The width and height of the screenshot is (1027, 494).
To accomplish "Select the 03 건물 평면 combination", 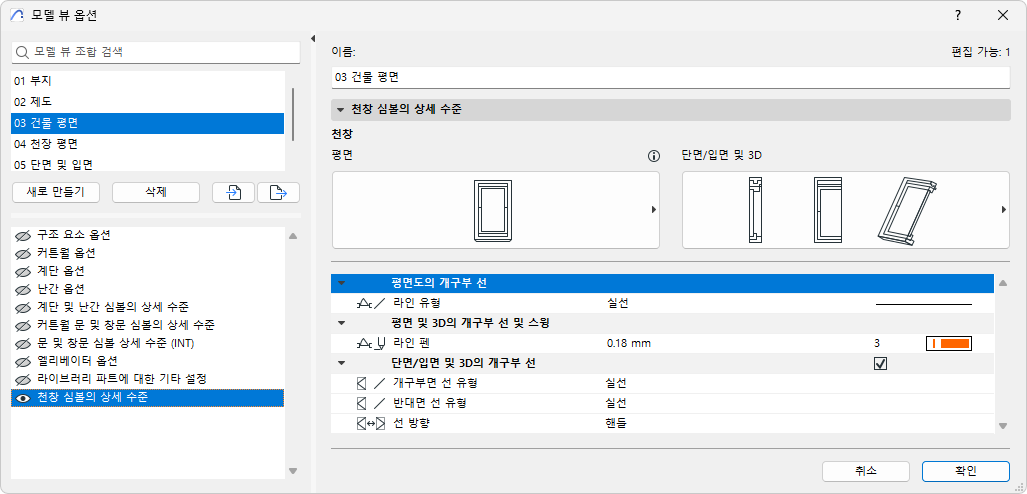I will pyautogui.click(x=147, y=123).
